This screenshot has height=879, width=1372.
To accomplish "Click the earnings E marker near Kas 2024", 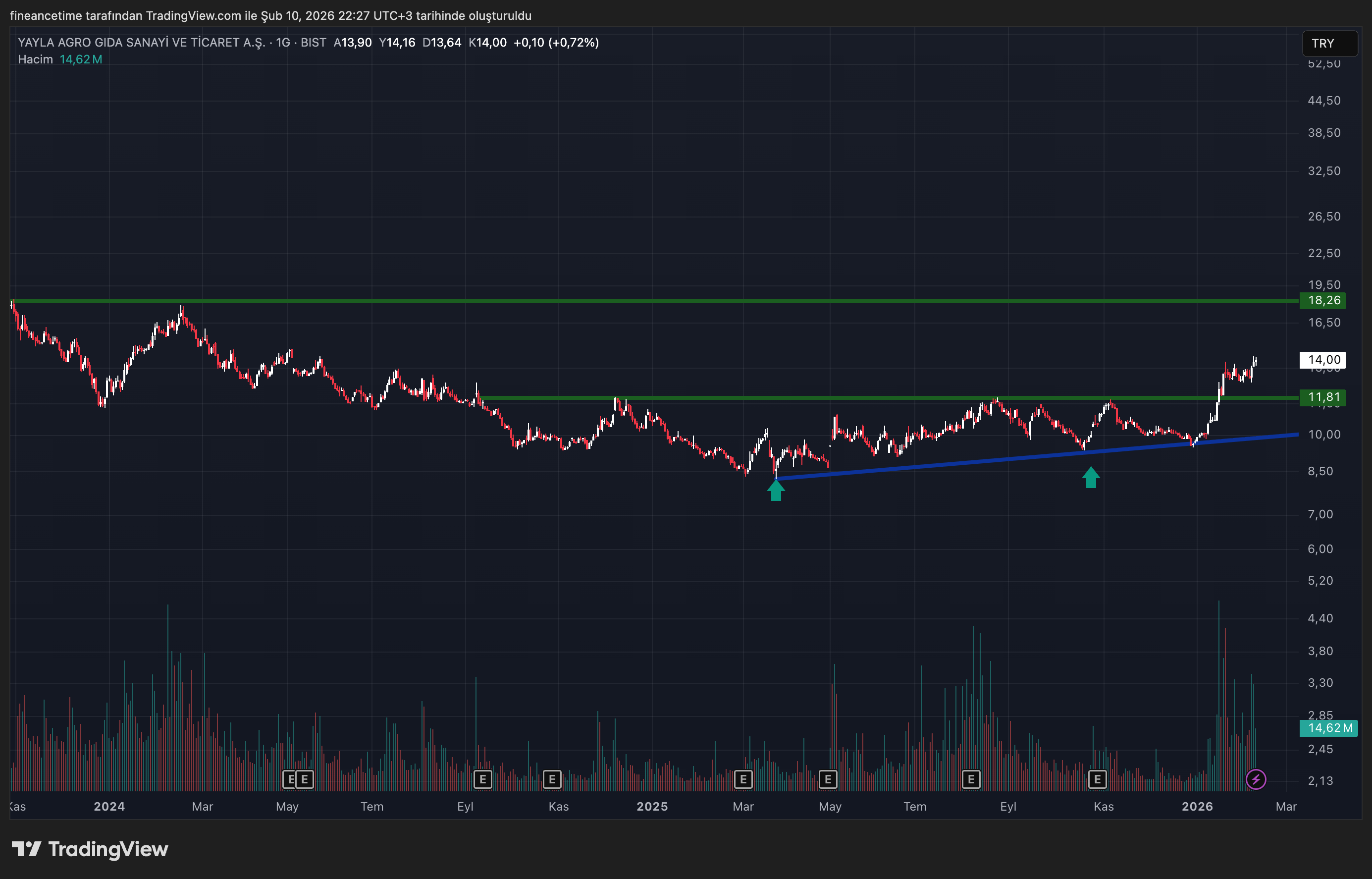I will click(552, 779).
